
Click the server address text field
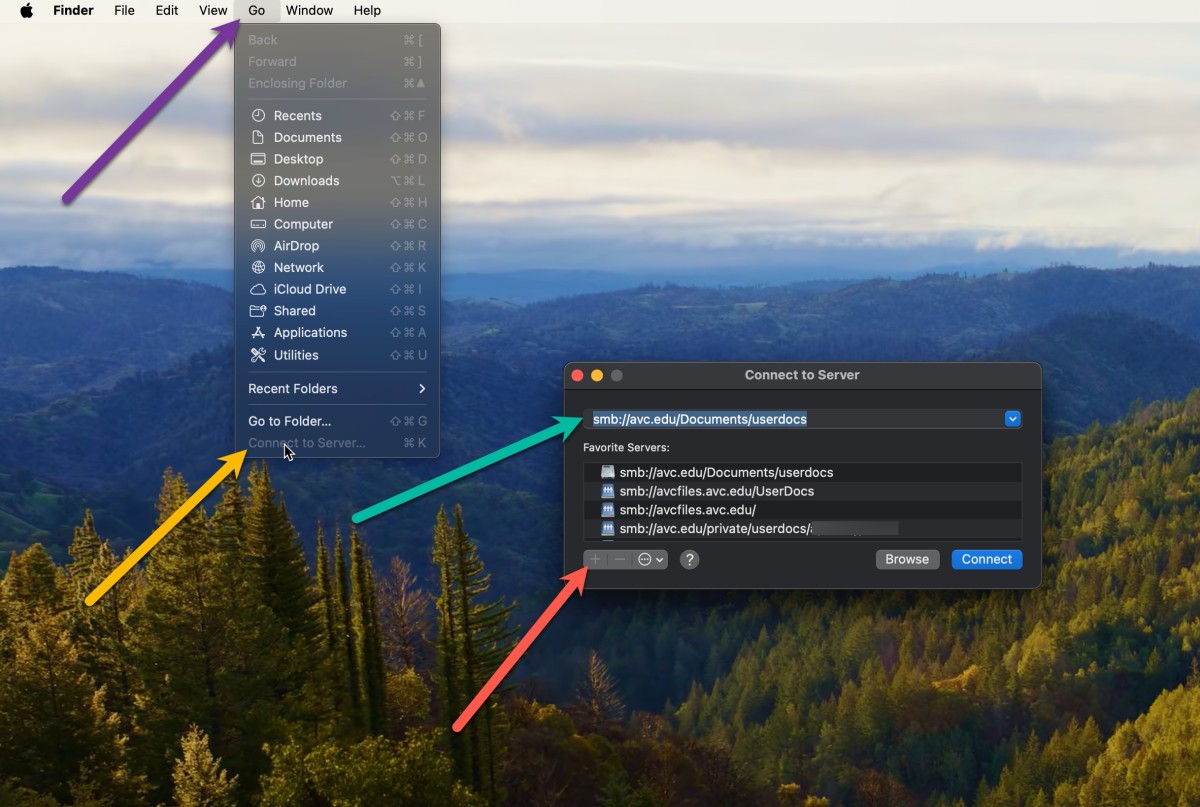[790, 419]
